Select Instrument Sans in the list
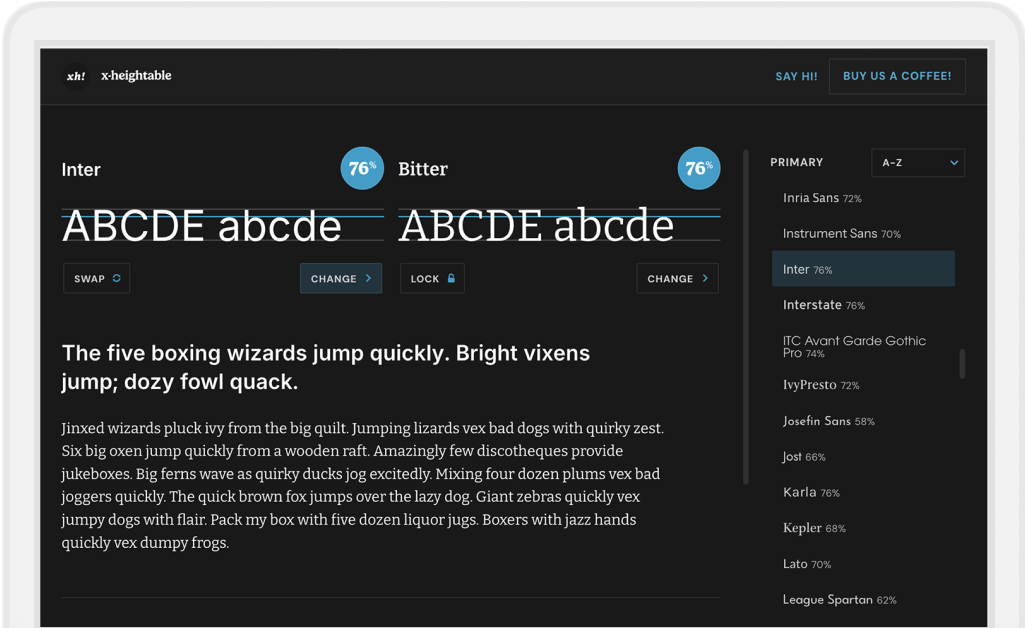1025x628 pixels. [841, 234]
